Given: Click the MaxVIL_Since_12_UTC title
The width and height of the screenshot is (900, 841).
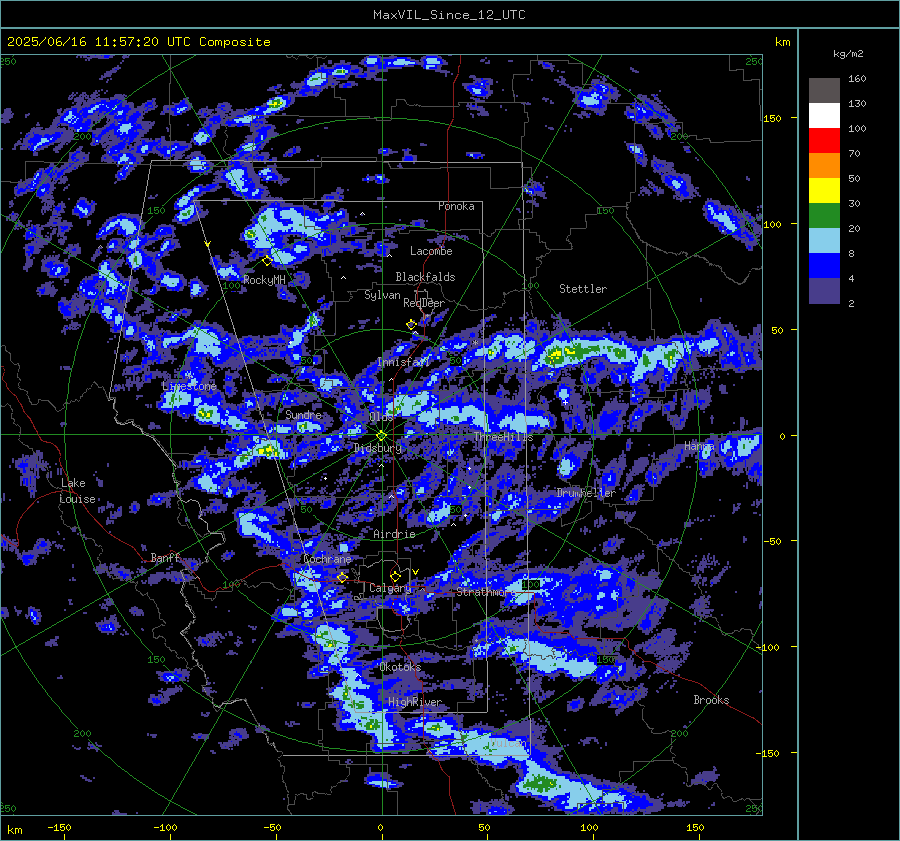Looking at the screenshot, I should click(x=449, y=15).
